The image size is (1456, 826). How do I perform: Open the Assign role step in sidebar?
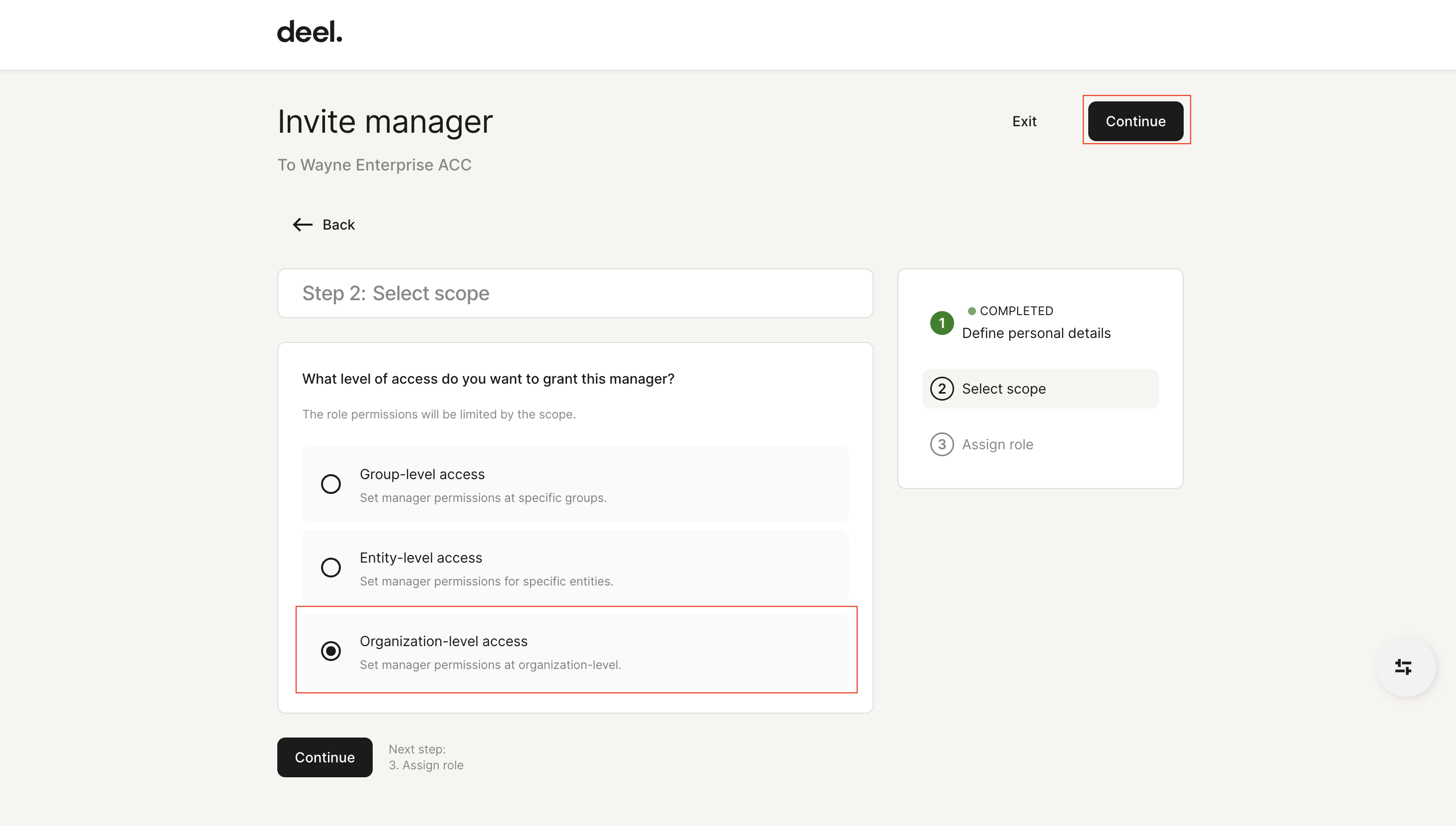997,444
